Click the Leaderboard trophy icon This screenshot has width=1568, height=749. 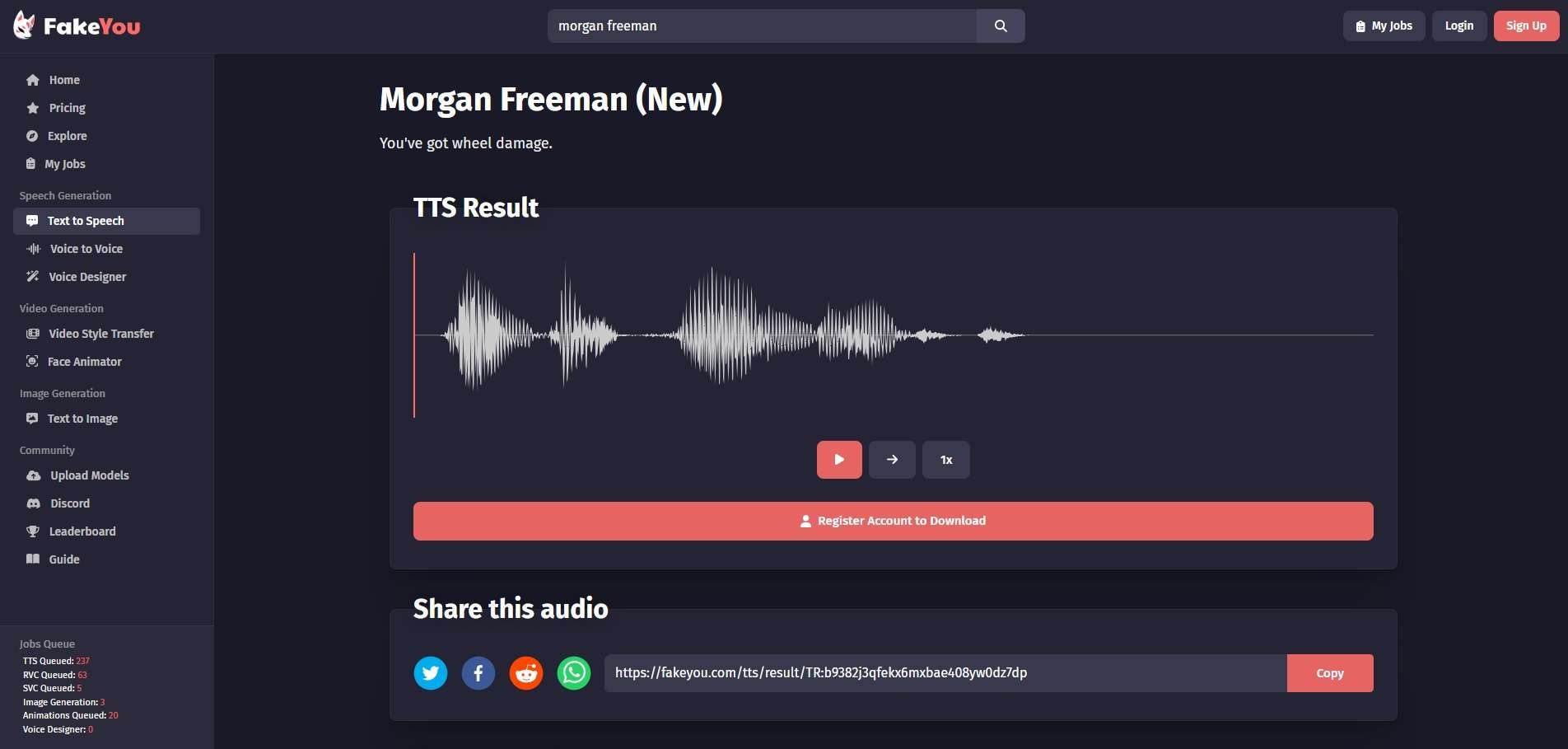pyautogui.click(x=33, y=531)
